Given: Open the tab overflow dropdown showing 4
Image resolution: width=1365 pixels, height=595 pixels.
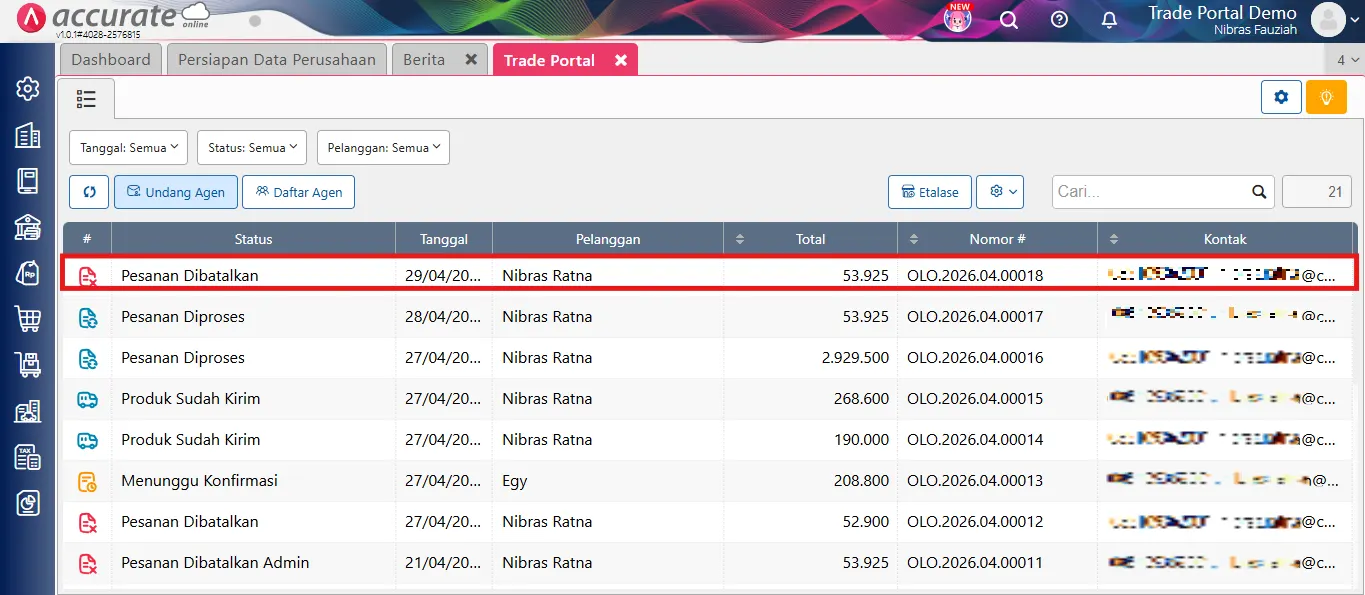Looking at the screenshot, I should [x=1347, y=60].
